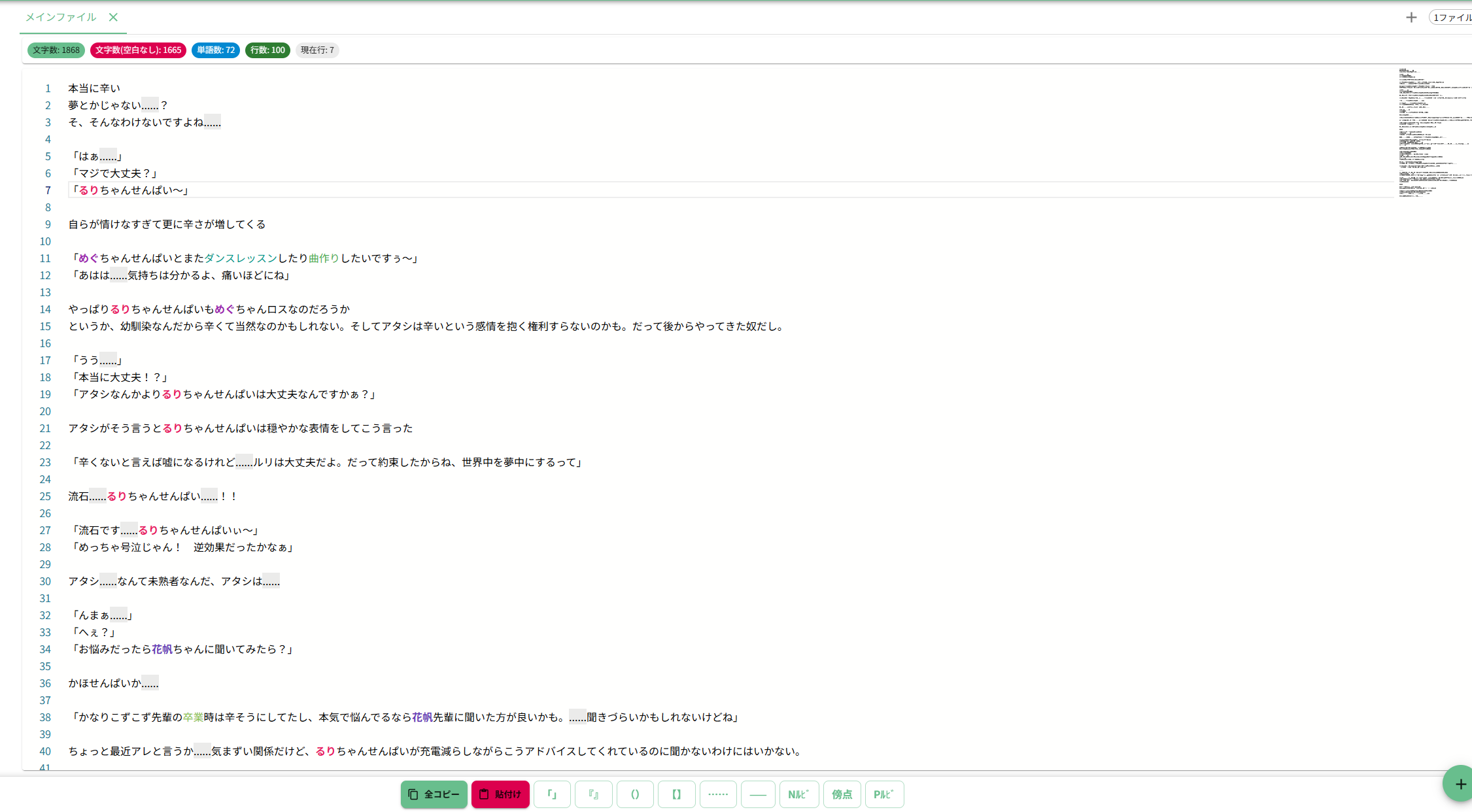Screen dimensions: 1472x812
Task: Click the 全コピー copy-all button
Action: (x=434, y=794)
